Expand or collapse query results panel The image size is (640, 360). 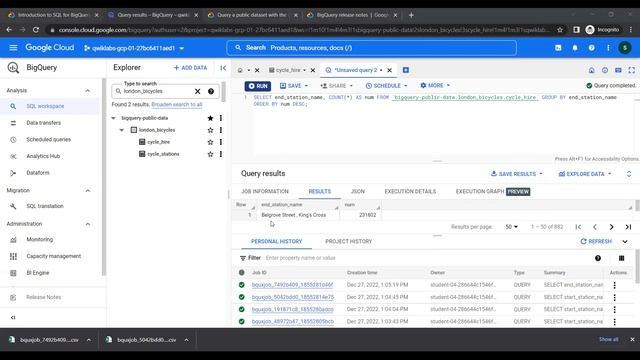pos(629,174)
